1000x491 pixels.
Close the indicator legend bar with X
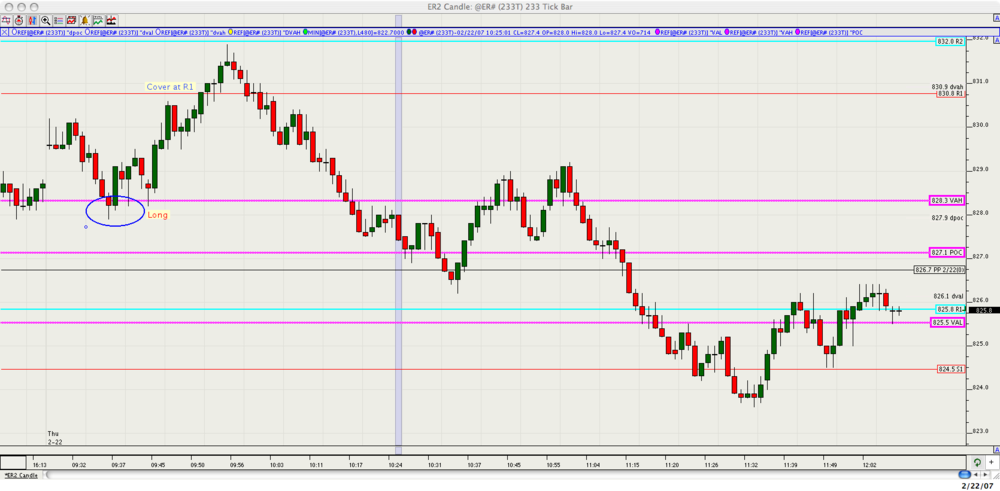point(4,31)
